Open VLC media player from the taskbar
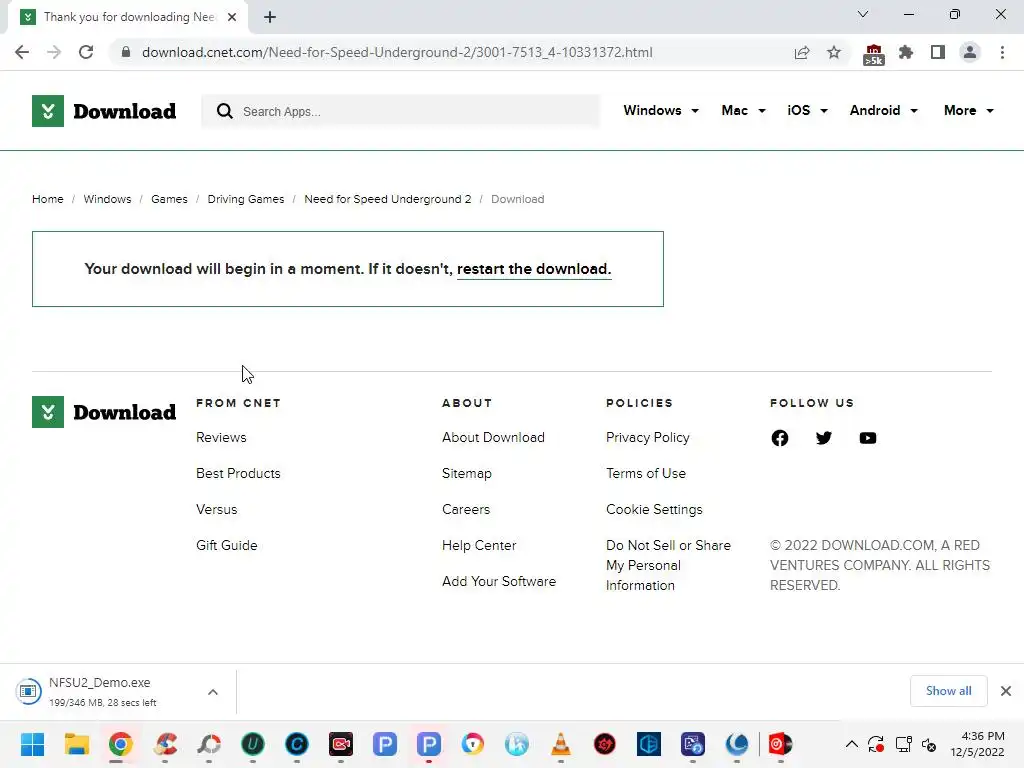The width and height of the screenshot is (1024, 768). pos(560,744)
